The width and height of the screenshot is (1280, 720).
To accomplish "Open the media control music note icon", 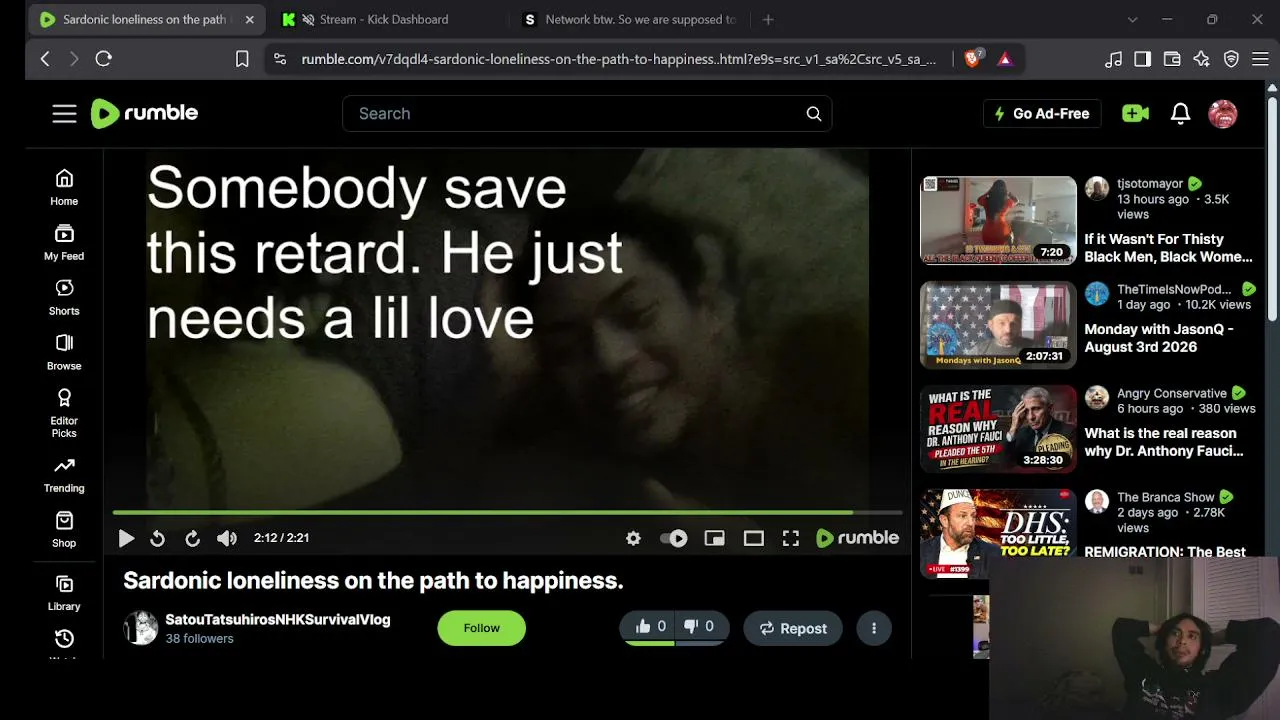I will (x=1113, y=59).
